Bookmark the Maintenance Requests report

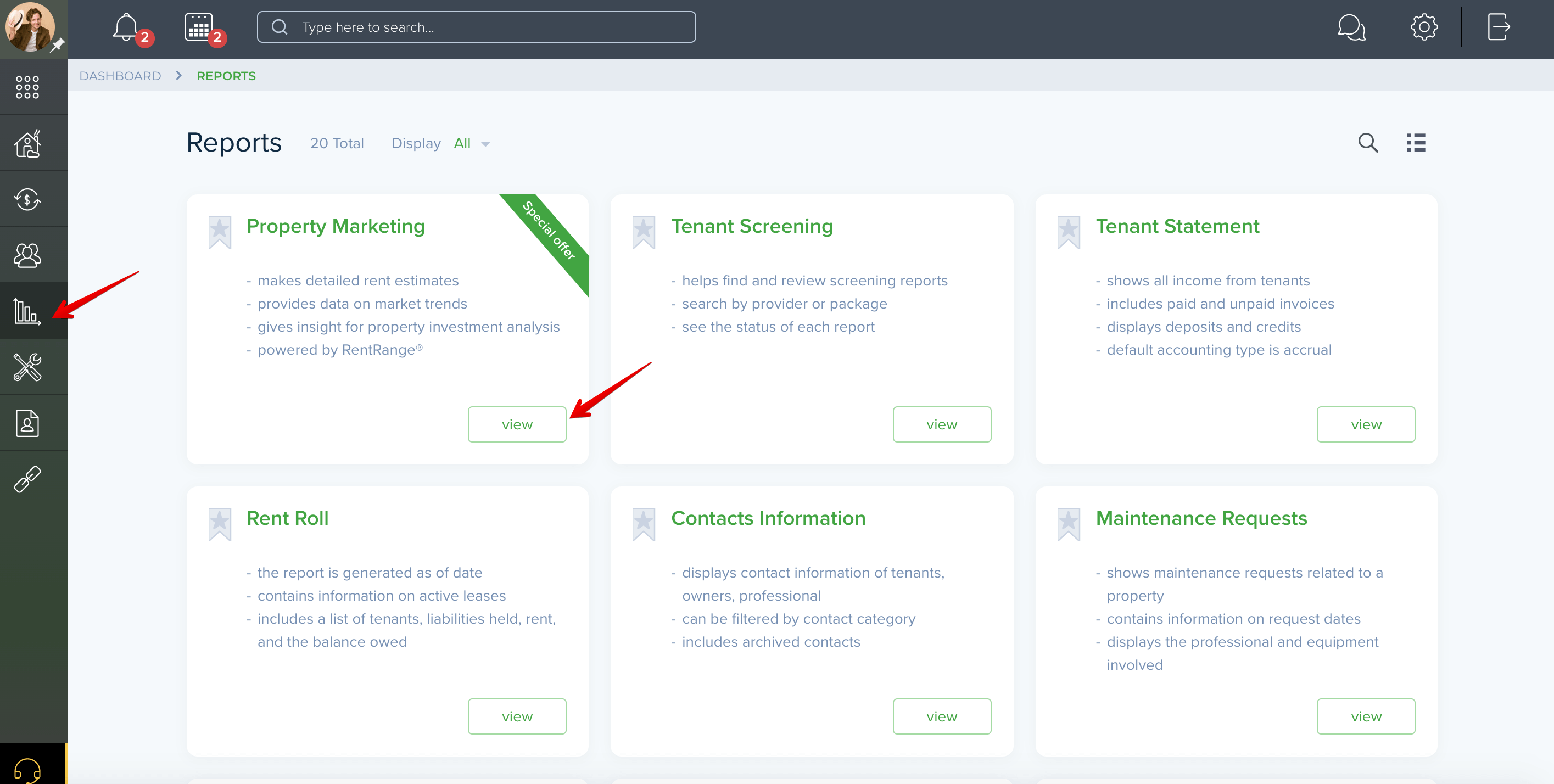pyautogui.click(x=1069, y=524)
